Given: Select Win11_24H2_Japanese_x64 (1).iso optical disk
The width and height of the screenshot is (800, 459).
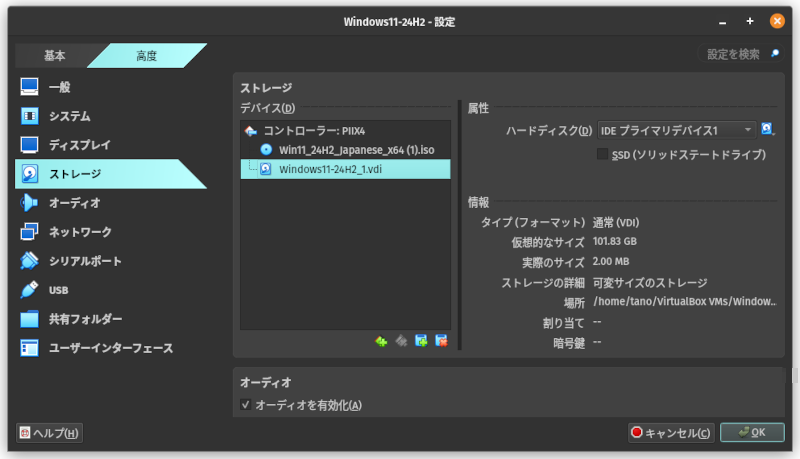Looking at the screenshot, I should coord(356,149).
